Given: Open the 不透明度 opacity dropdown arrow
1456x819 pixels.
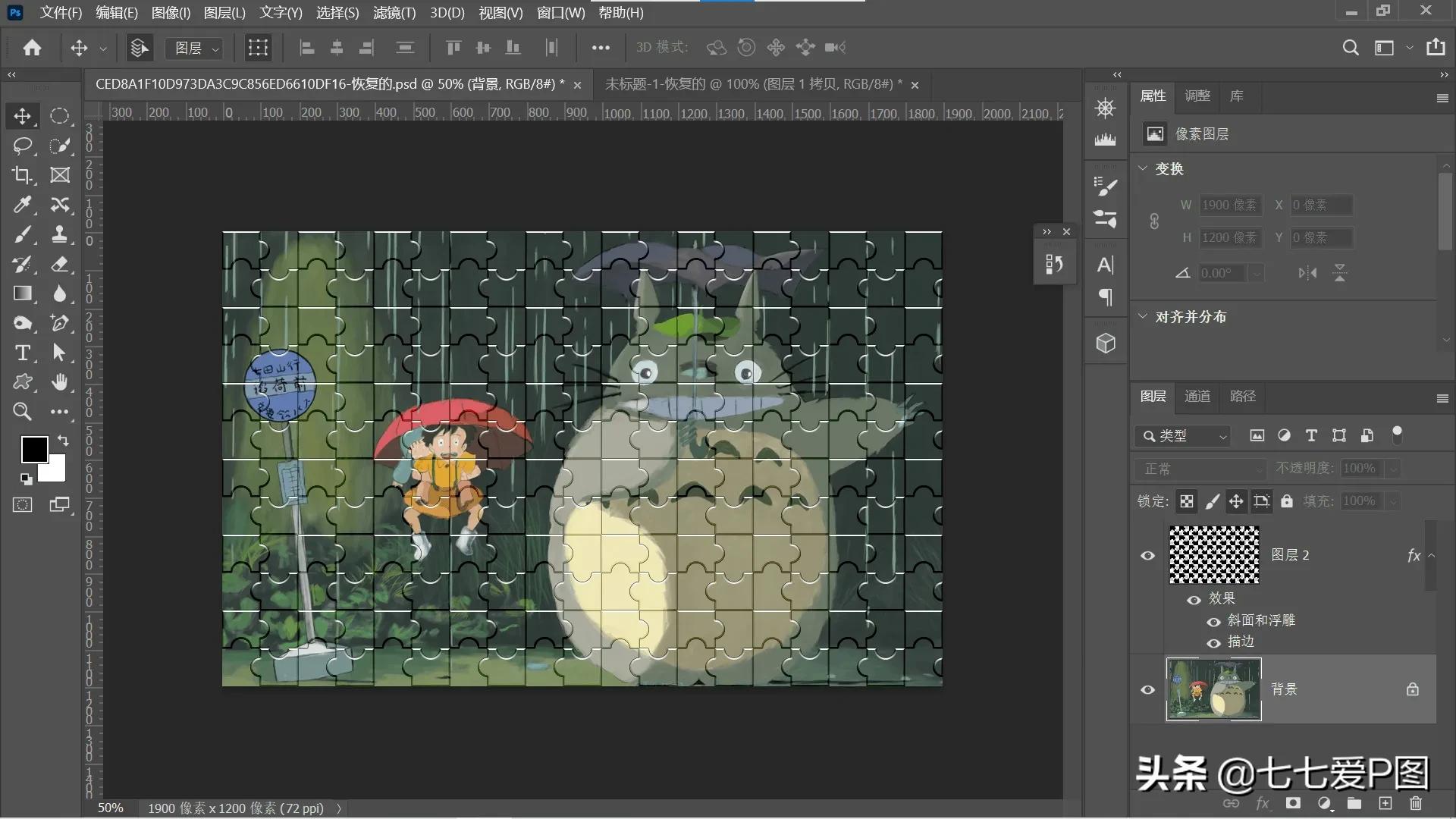Looking at the screenshot, I should 1393,469.
